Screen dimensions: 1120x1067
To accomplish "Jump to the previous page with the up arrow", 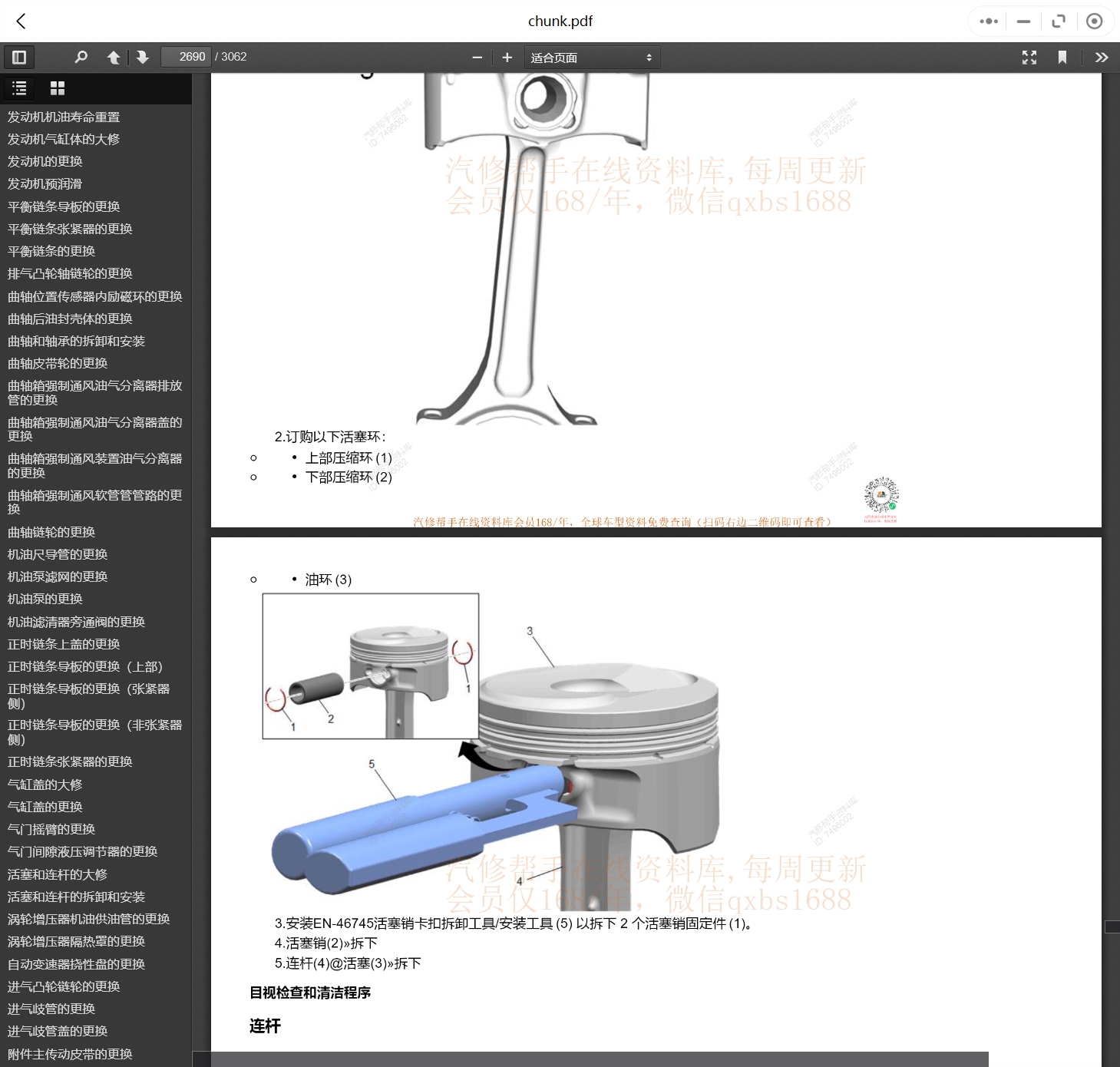I will (113, 57).
